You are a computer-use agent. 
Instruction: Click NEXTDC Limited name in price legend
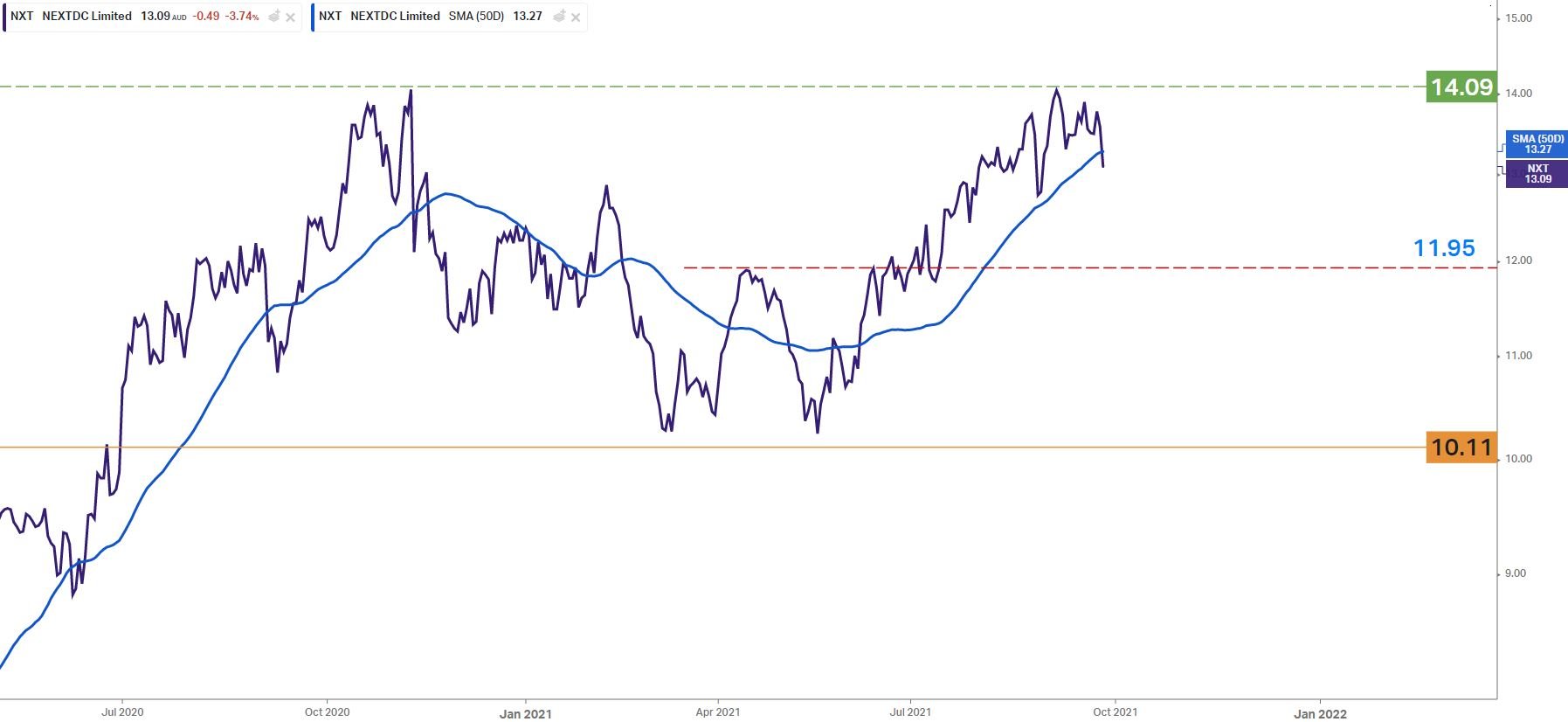86,17
